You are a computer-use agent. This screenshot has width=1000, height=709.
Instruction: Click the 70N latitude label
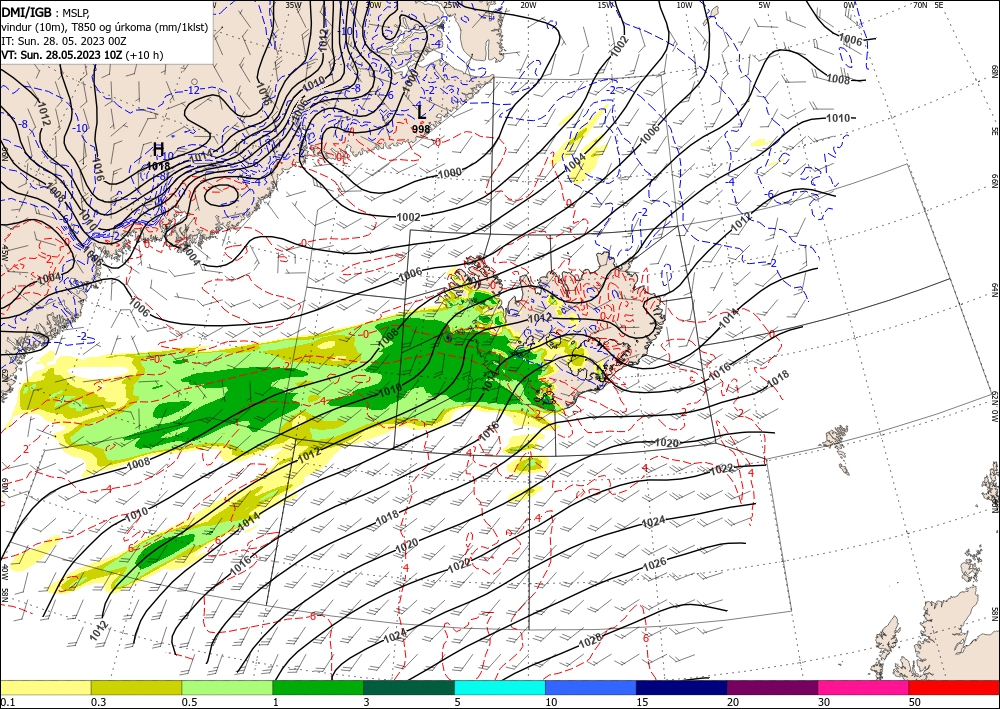coord(919,4)
